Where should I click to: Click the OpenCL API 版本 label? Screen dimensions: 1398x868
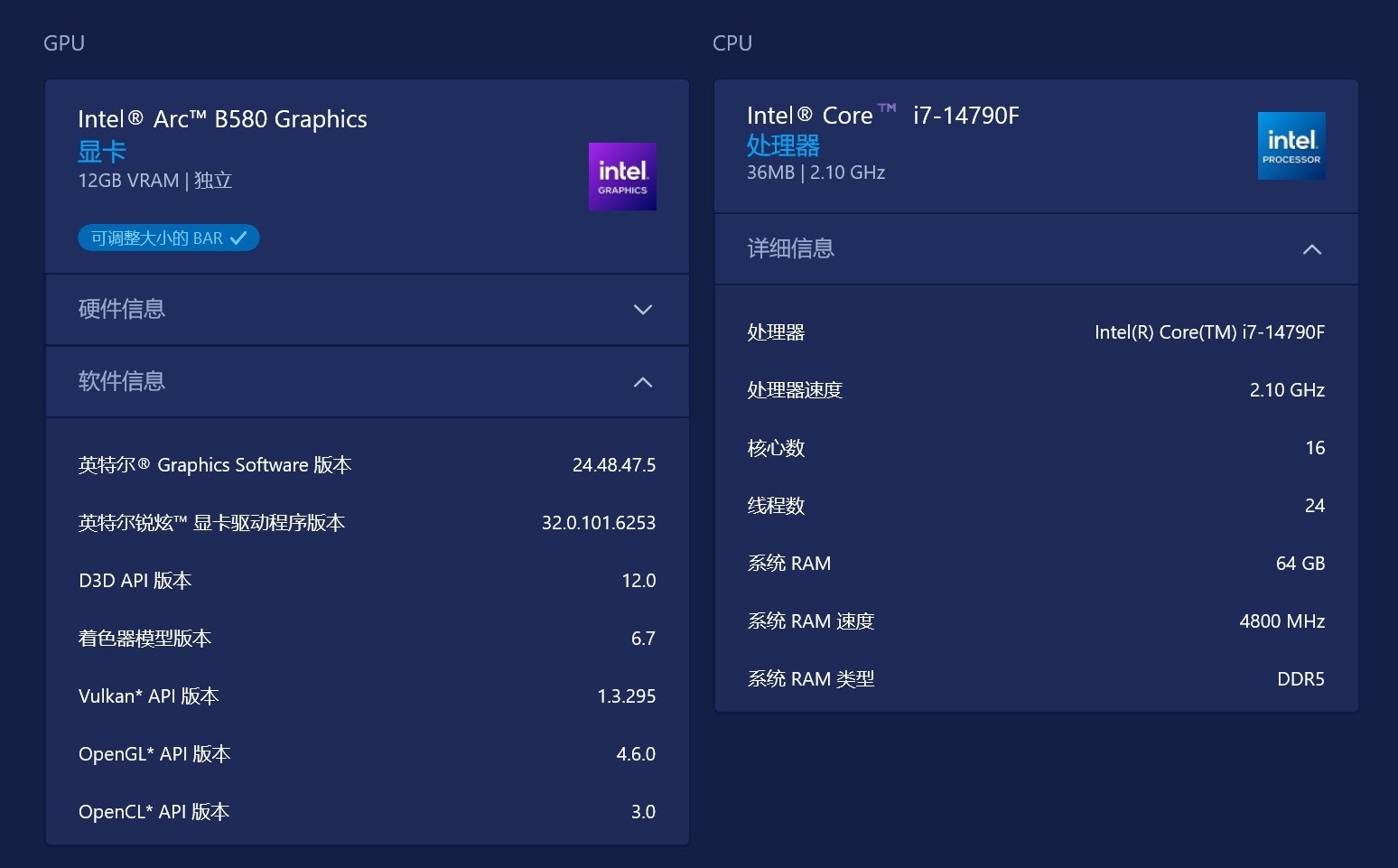coord(154,812)
